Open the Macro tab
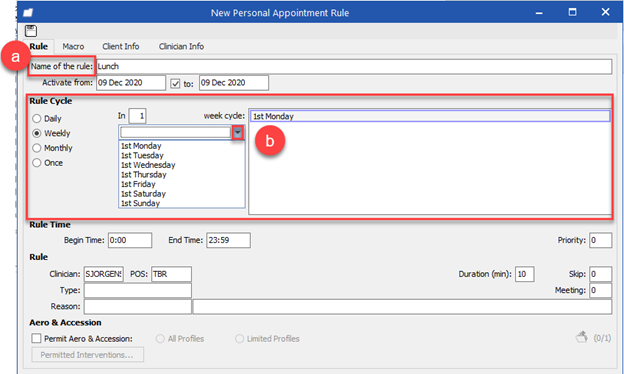 [73, 47]
